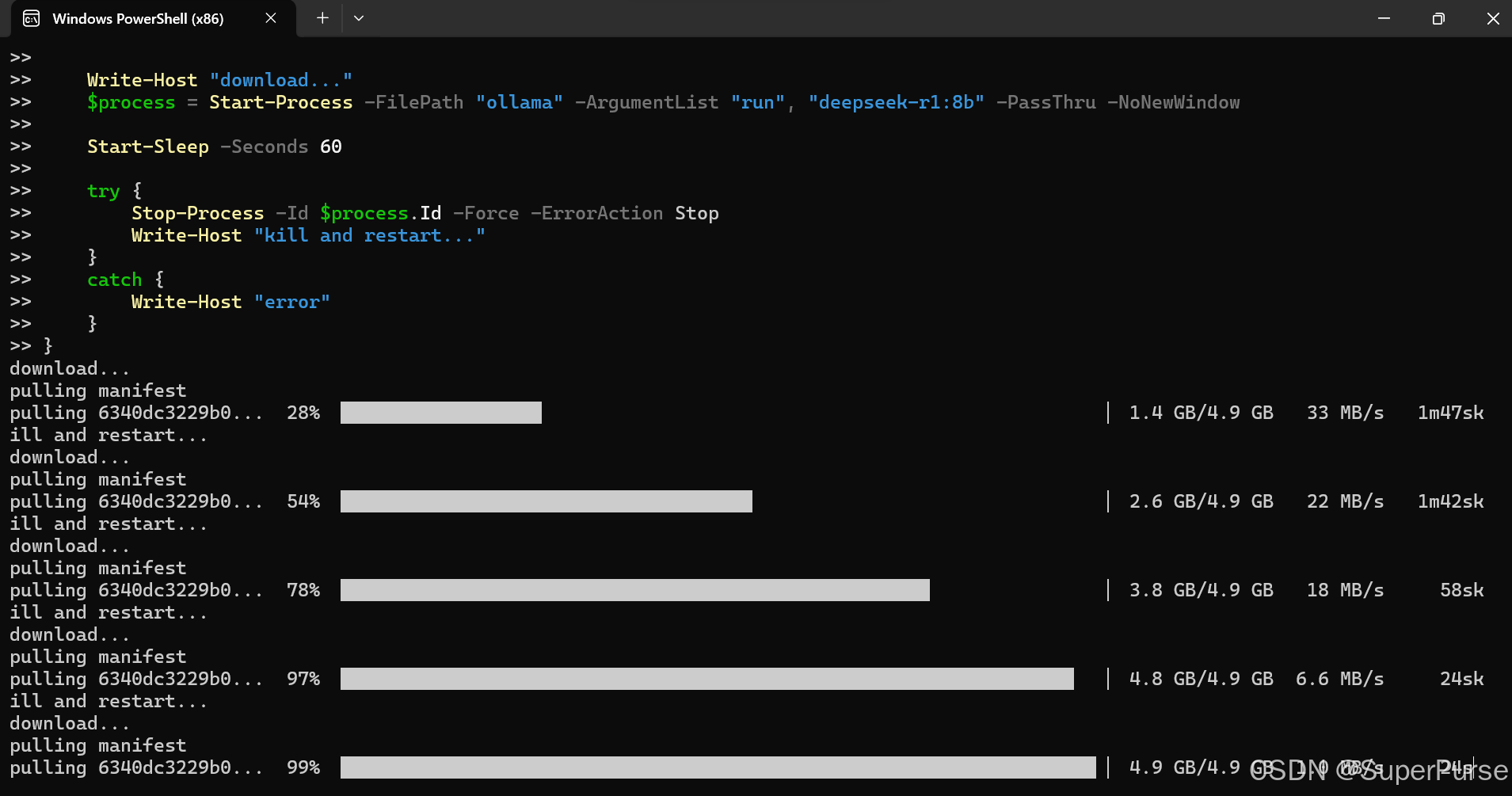This screenshot has height=796, width=1512.
Task: Click the catch keyword
Action: coord(115,280)
